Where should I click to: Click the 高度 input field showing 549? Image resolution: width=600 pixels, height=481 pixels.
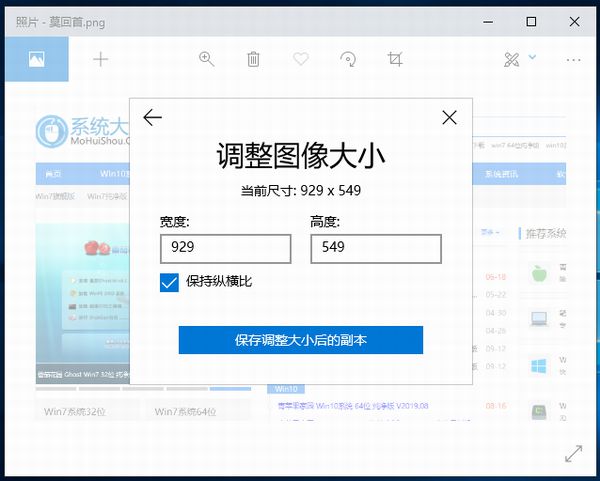pyautogui.click(x=376, y=248)
